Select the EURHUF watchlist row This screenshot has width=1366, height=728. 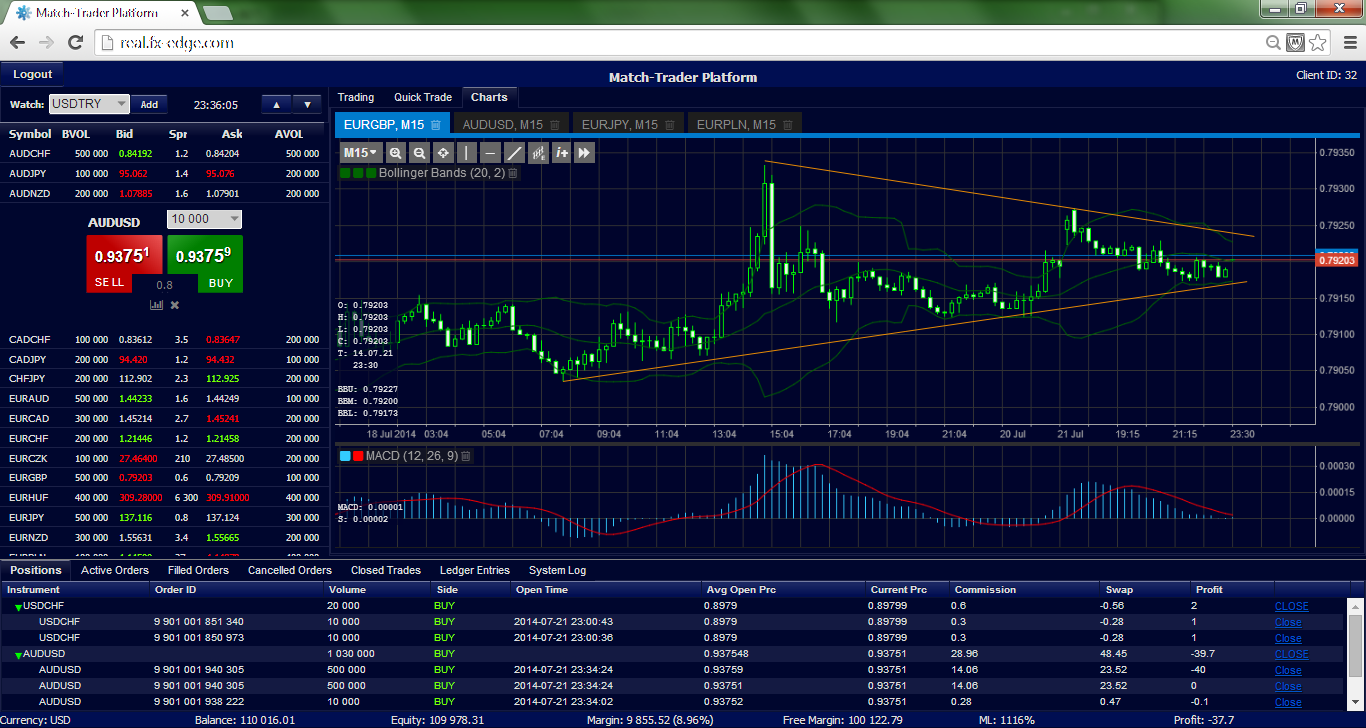coord(164,498)
